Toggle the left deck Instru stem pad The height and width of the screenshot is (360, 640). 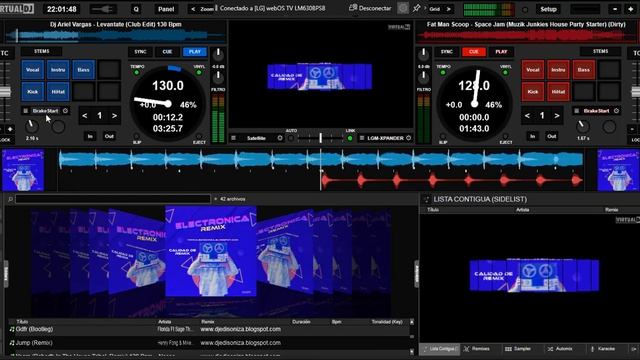pyautogui.click(x=58, y=70)
